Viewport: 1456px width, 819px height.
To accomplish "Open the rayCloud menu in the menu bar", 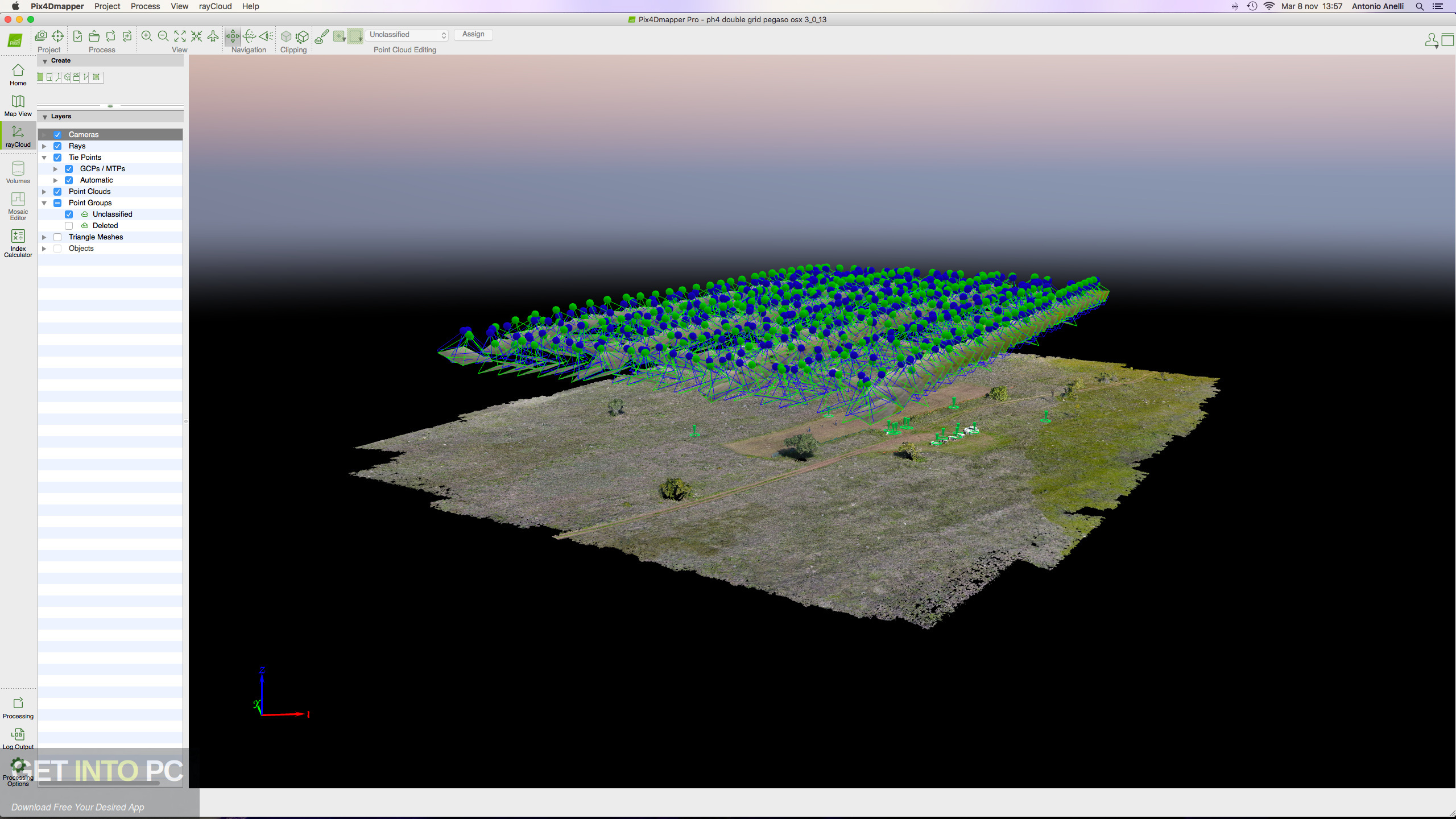I will [215, 6].
